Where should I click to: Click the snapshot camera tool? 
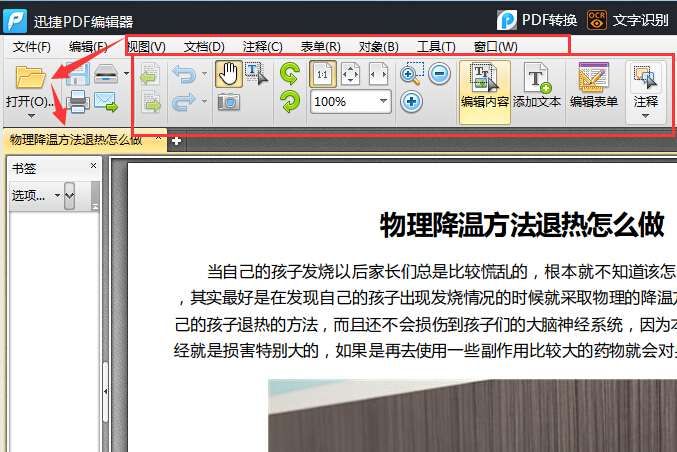coord(229,102)
